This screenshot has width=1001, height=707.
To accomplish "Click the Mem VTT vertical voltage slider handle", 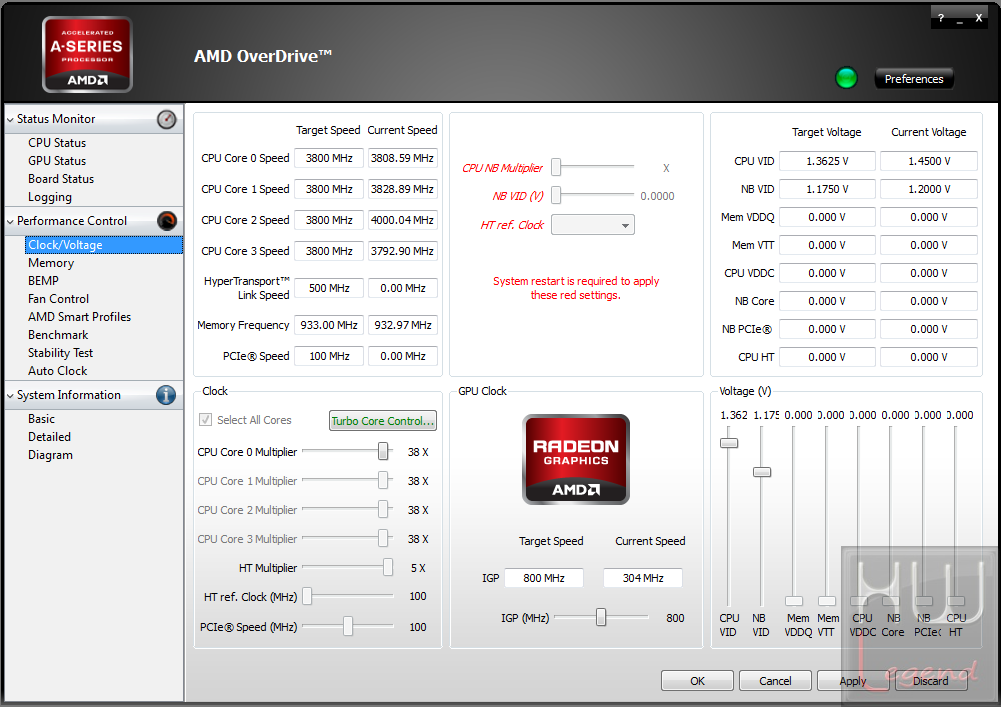I will (x=827, y=601).
